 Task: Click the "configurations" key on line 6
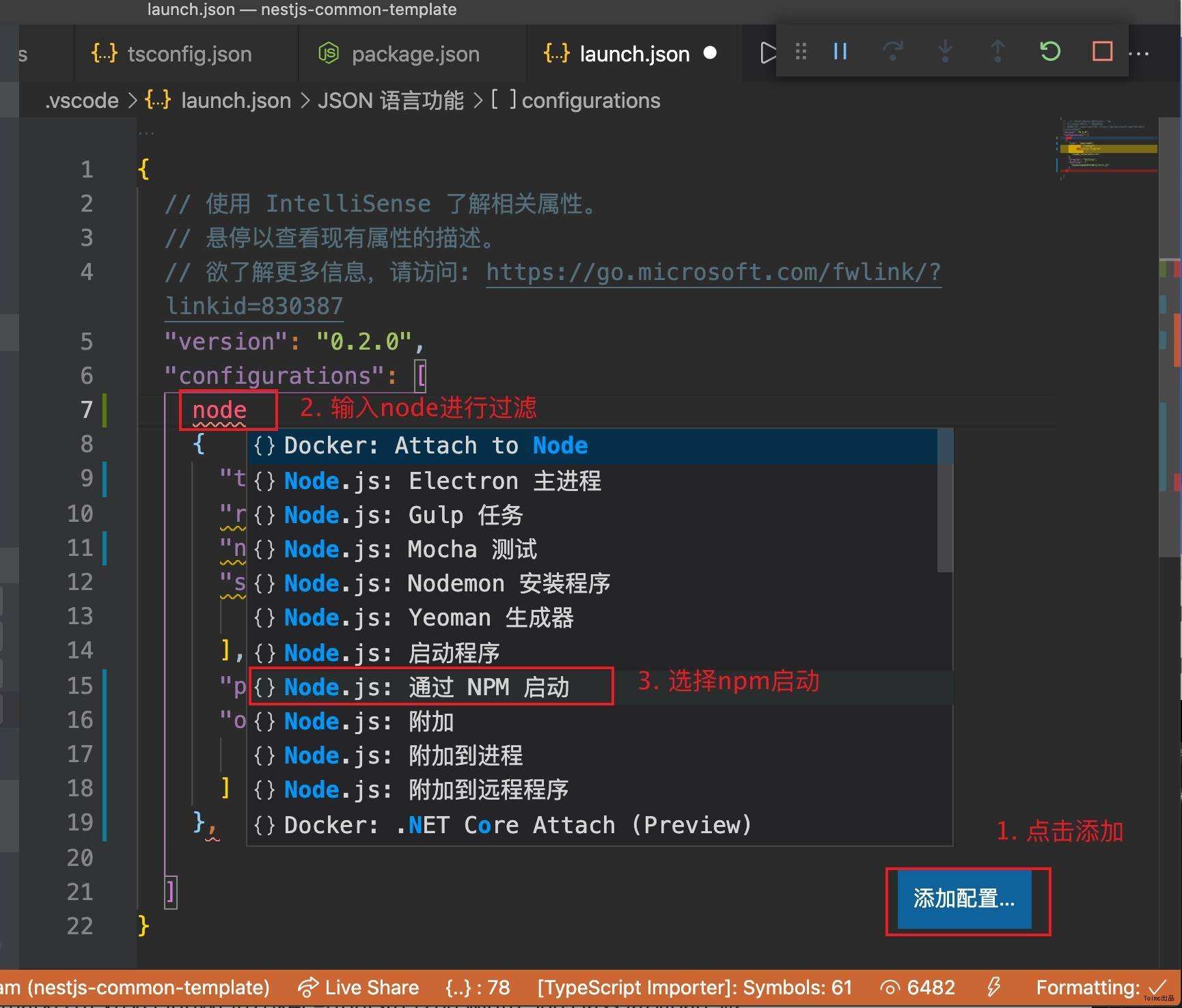pyautogui.click(x=274, y=376)
